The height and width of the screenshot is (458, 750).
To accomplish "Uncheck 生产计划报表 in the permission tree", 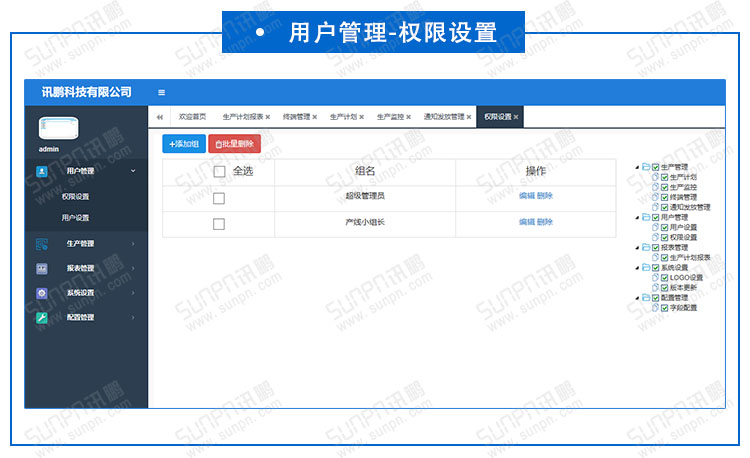I will point(664,258).
